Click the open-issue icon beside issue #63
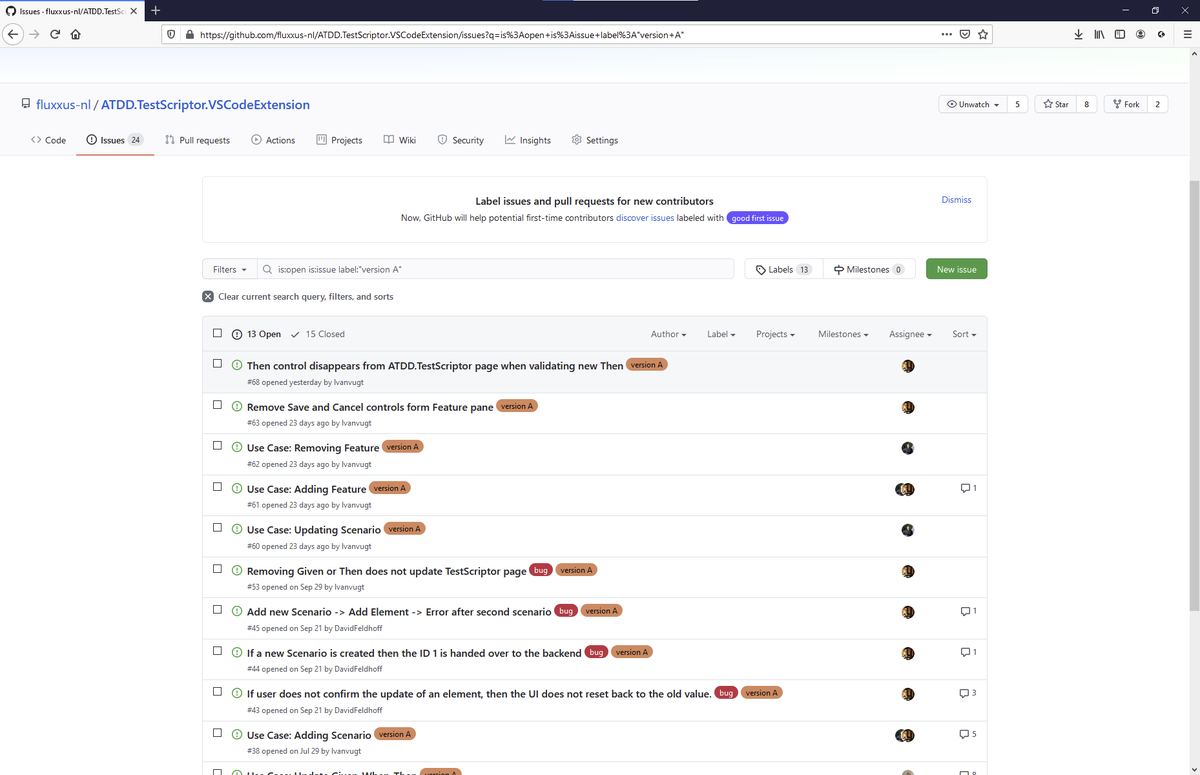The width and height of the screenshot is (1200, 775). click(237, 407)
